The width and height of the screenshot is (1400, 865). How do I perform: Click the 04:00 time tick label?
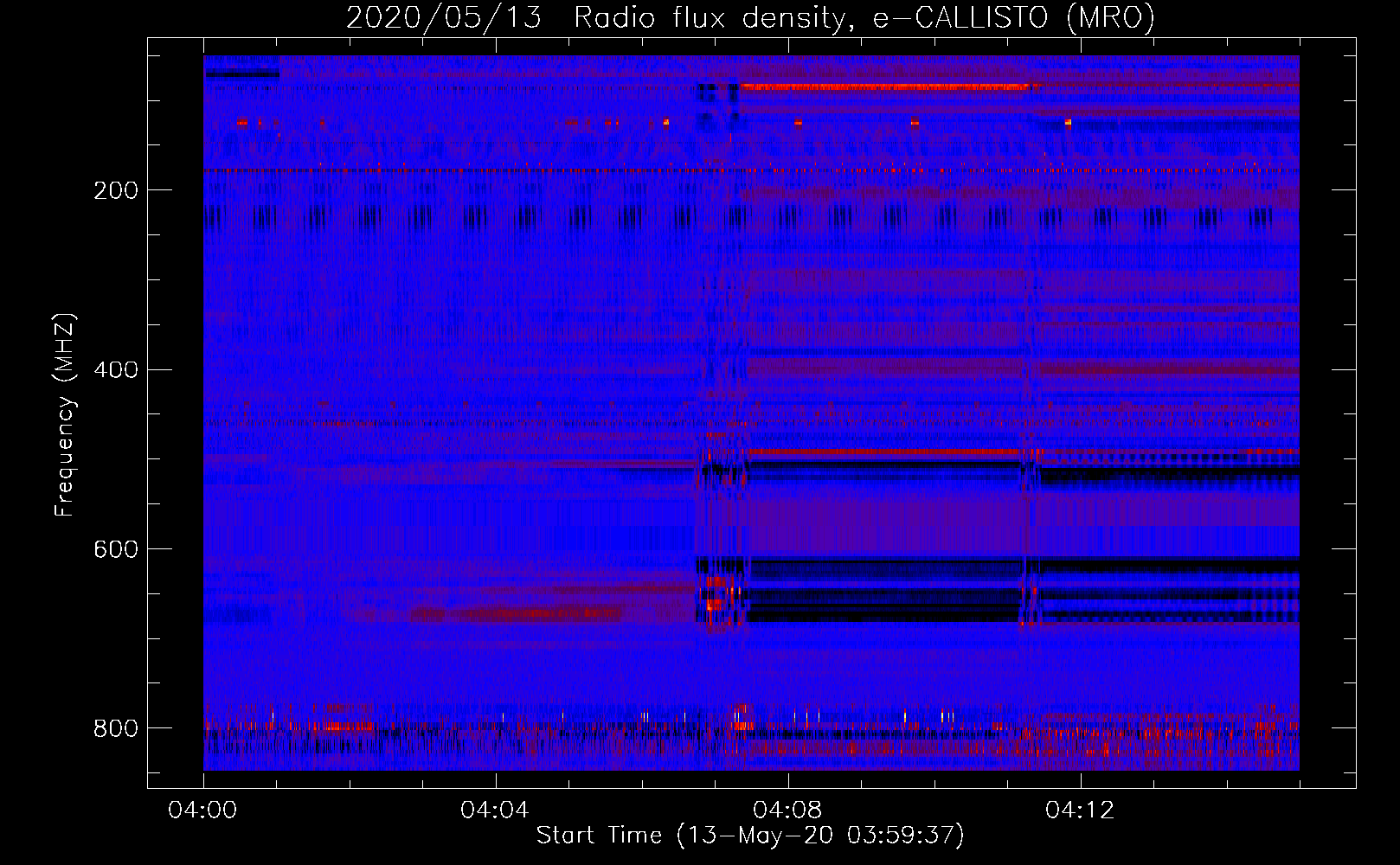coord(202,811)
